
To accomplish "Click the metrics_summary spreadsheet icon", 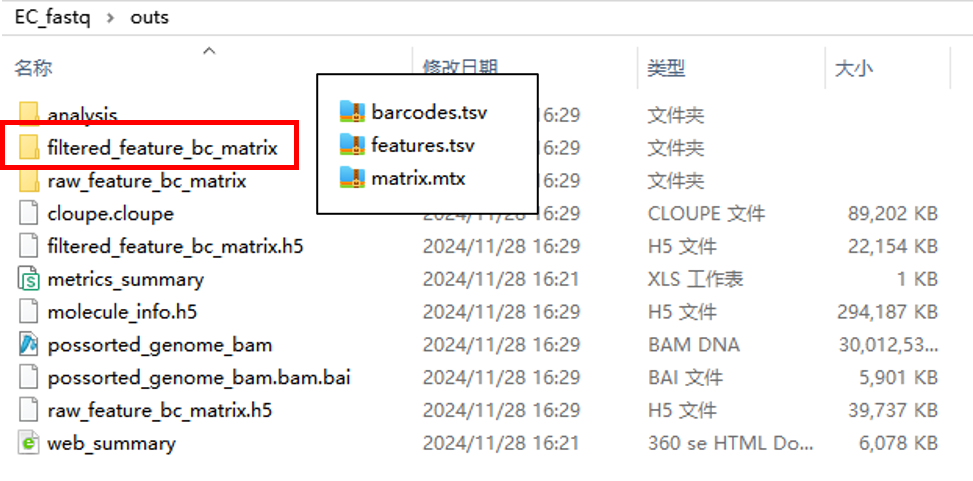I will click(x=29, y=279).
